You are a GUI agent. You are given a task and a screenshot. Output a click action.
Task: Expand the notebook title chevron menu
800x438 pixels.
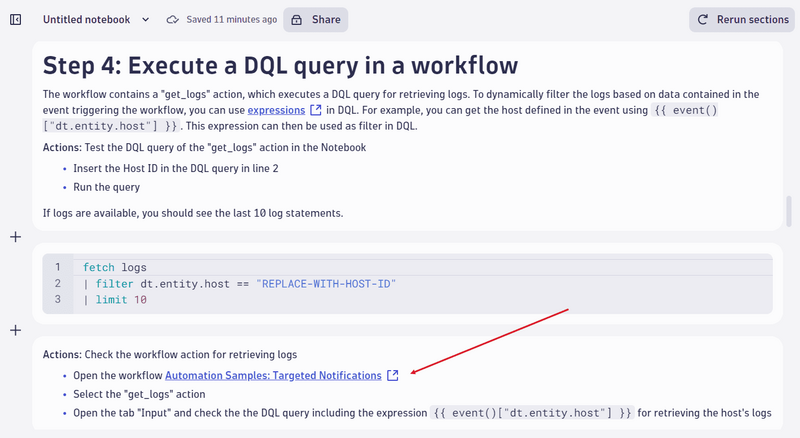click(x=146, y=19)
